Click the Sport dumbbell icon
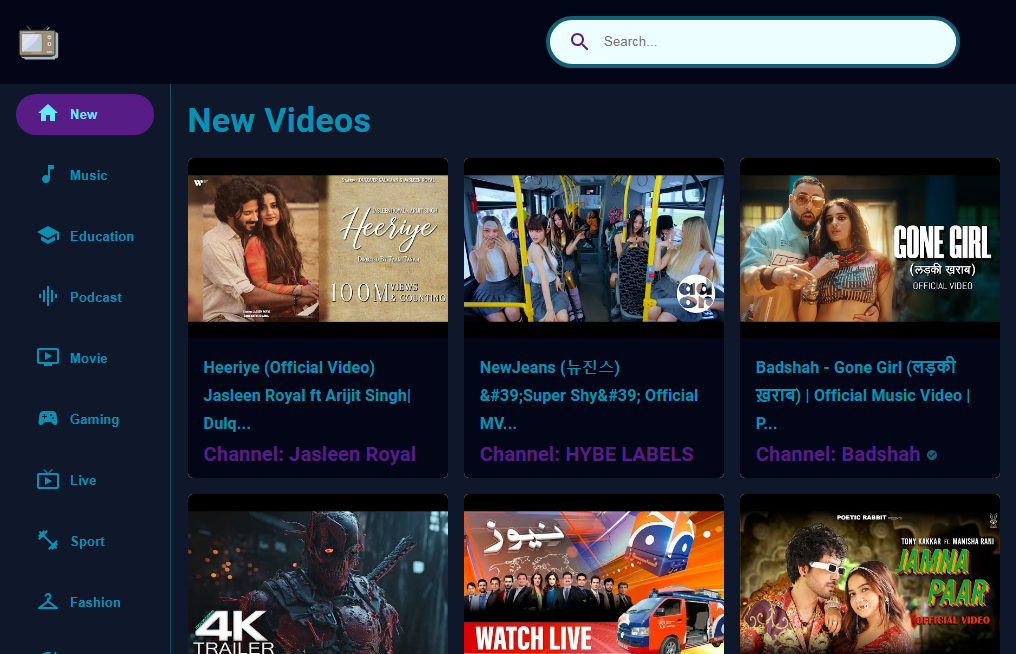This screenshot has height=654, width=1016. 48,540
